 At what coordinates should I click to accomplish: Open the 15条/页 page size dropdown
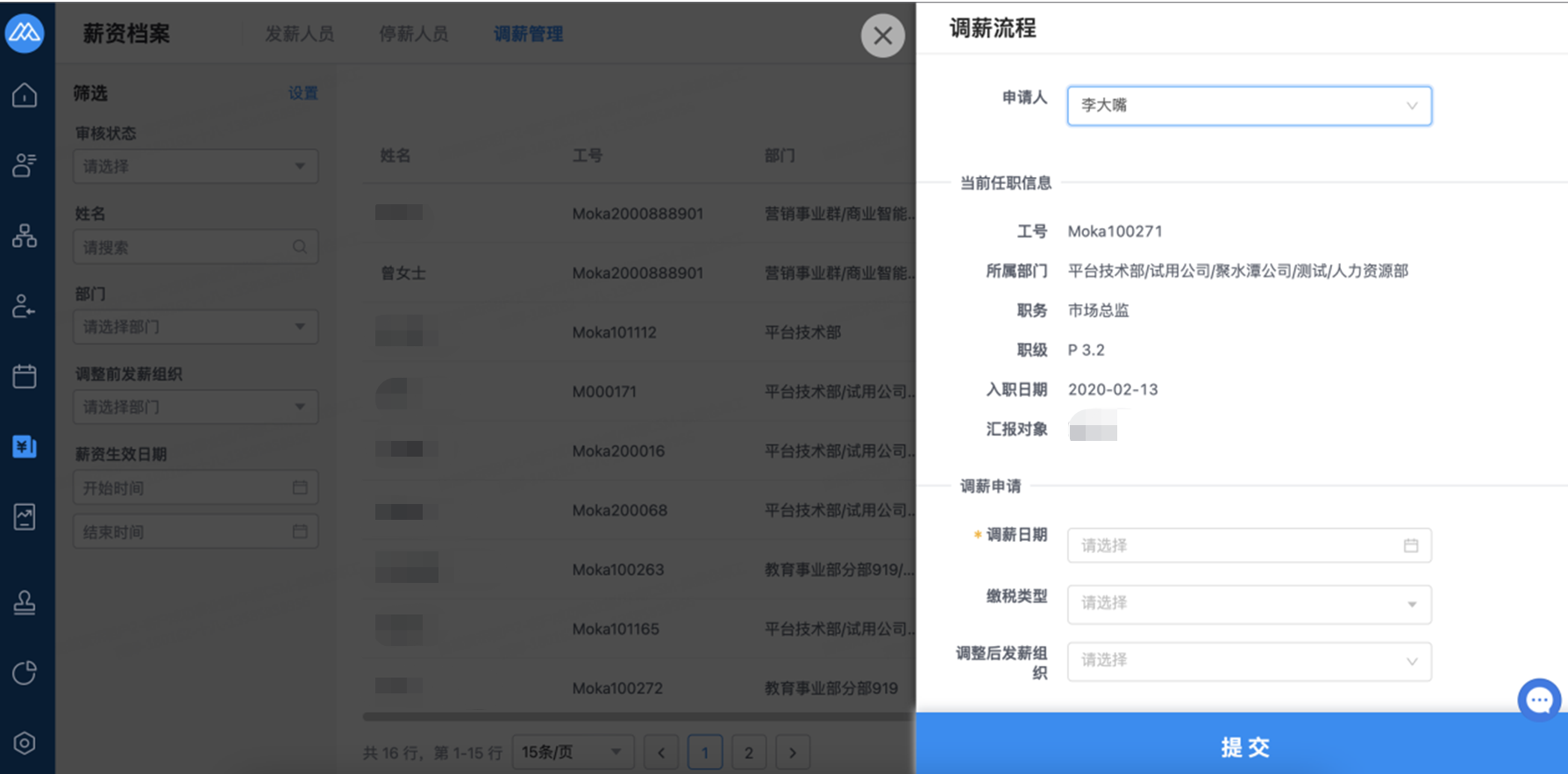tap(573, 752)
